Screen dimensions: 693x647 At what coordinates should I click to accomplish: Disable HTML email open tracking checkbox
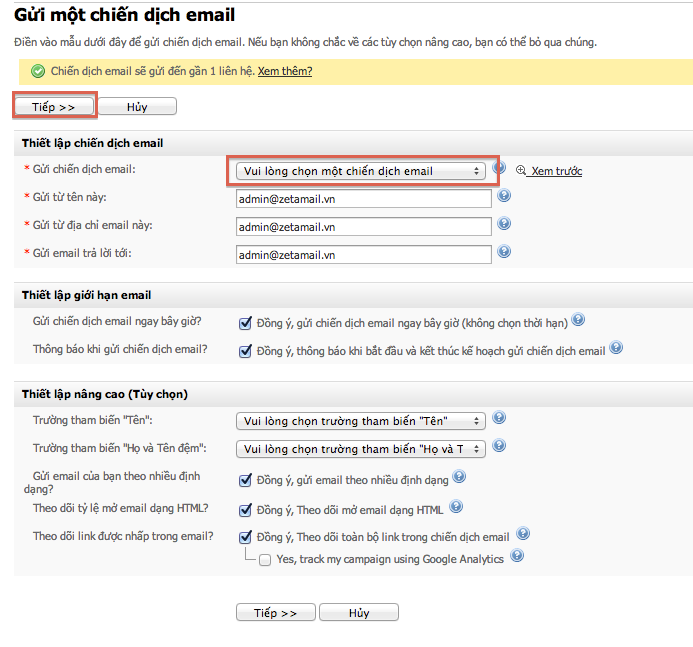click(x=245, y=510)
